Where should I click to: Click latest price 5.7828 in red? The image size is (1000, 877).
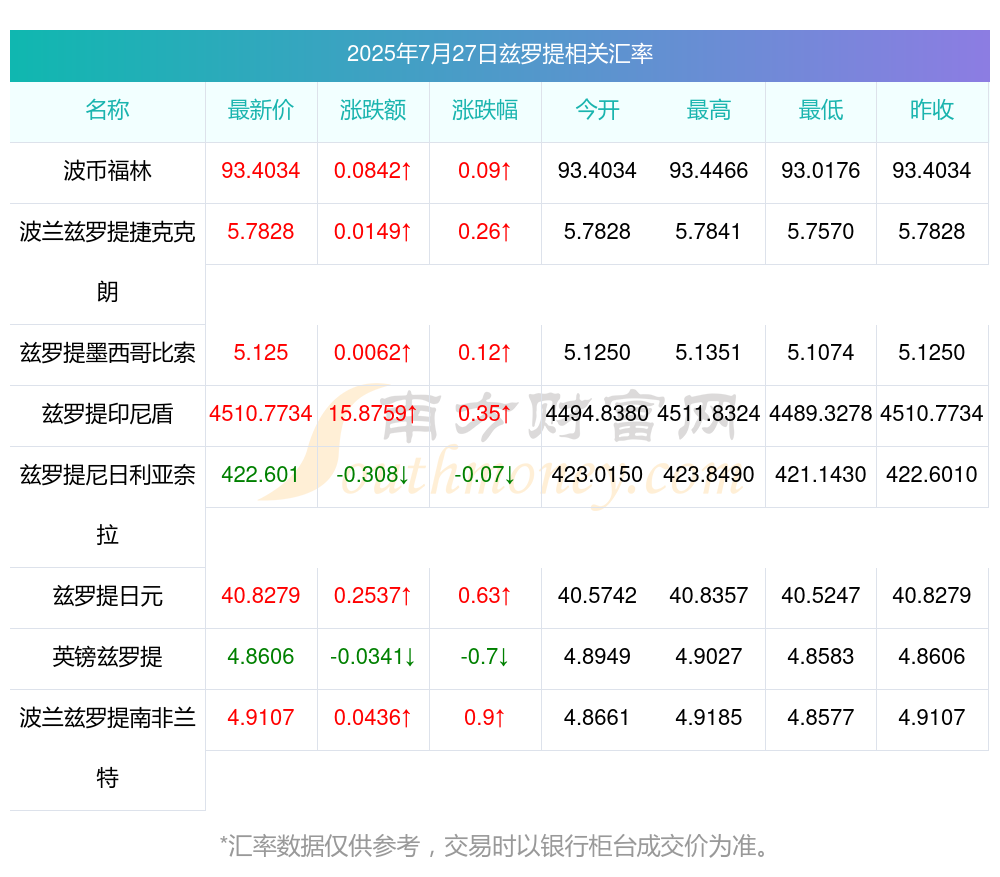pyautogui.click(x=261, y=232)
